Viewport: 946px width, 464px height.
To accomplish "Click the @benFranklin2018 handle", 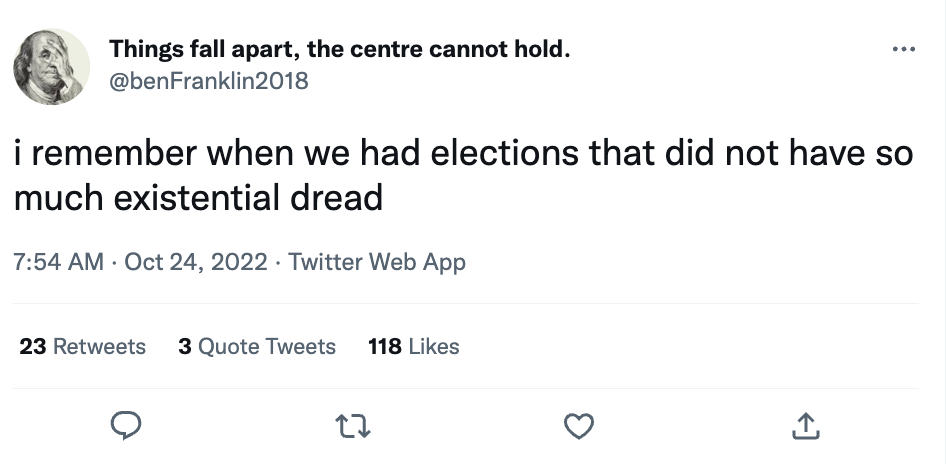I will (208, 80).
